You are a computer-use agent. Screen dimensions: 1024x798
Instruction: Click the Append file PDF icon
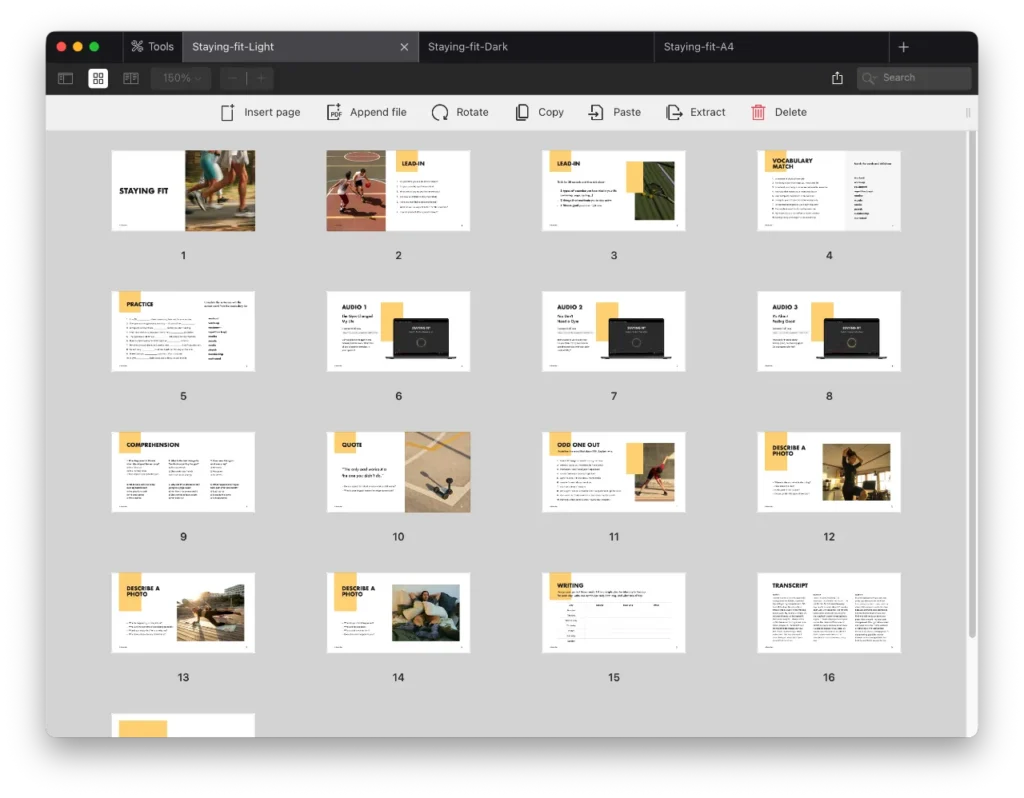pyautogui.click(x=334, y=112)
